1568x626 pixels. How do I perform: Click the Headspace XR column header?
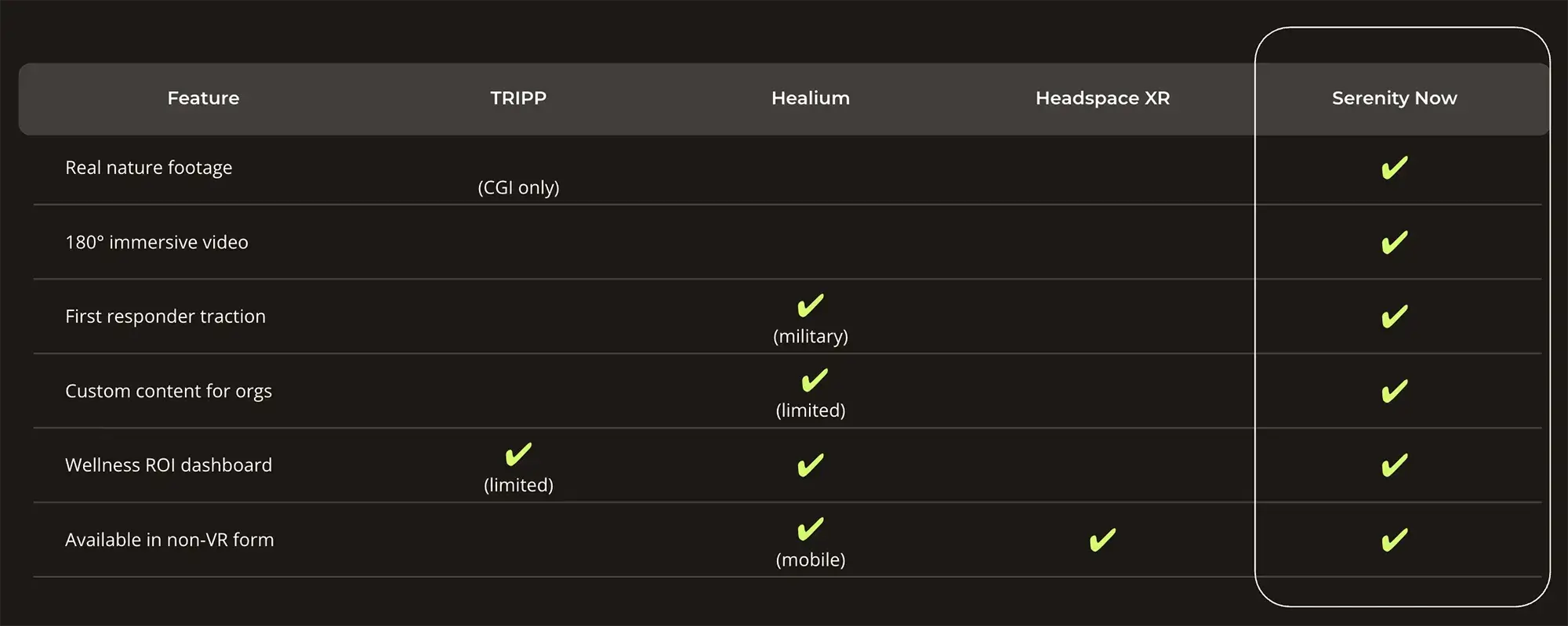[x=1102, y=98]
